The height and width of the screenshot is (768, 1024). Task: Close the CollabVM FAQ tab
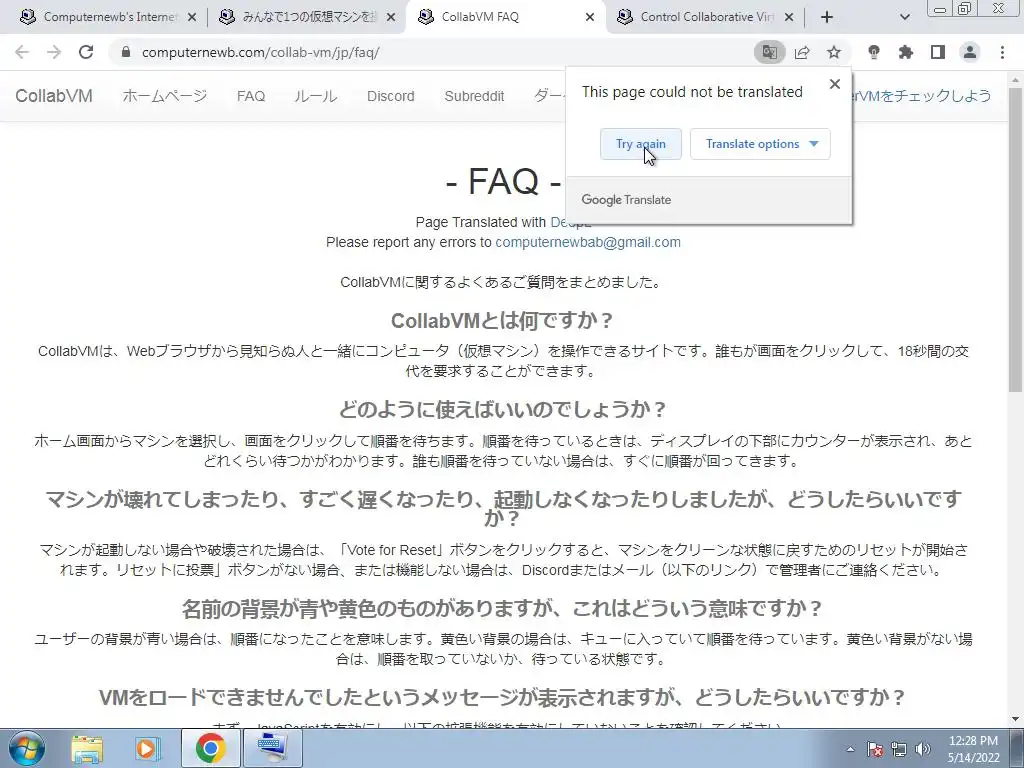point(590,17)
